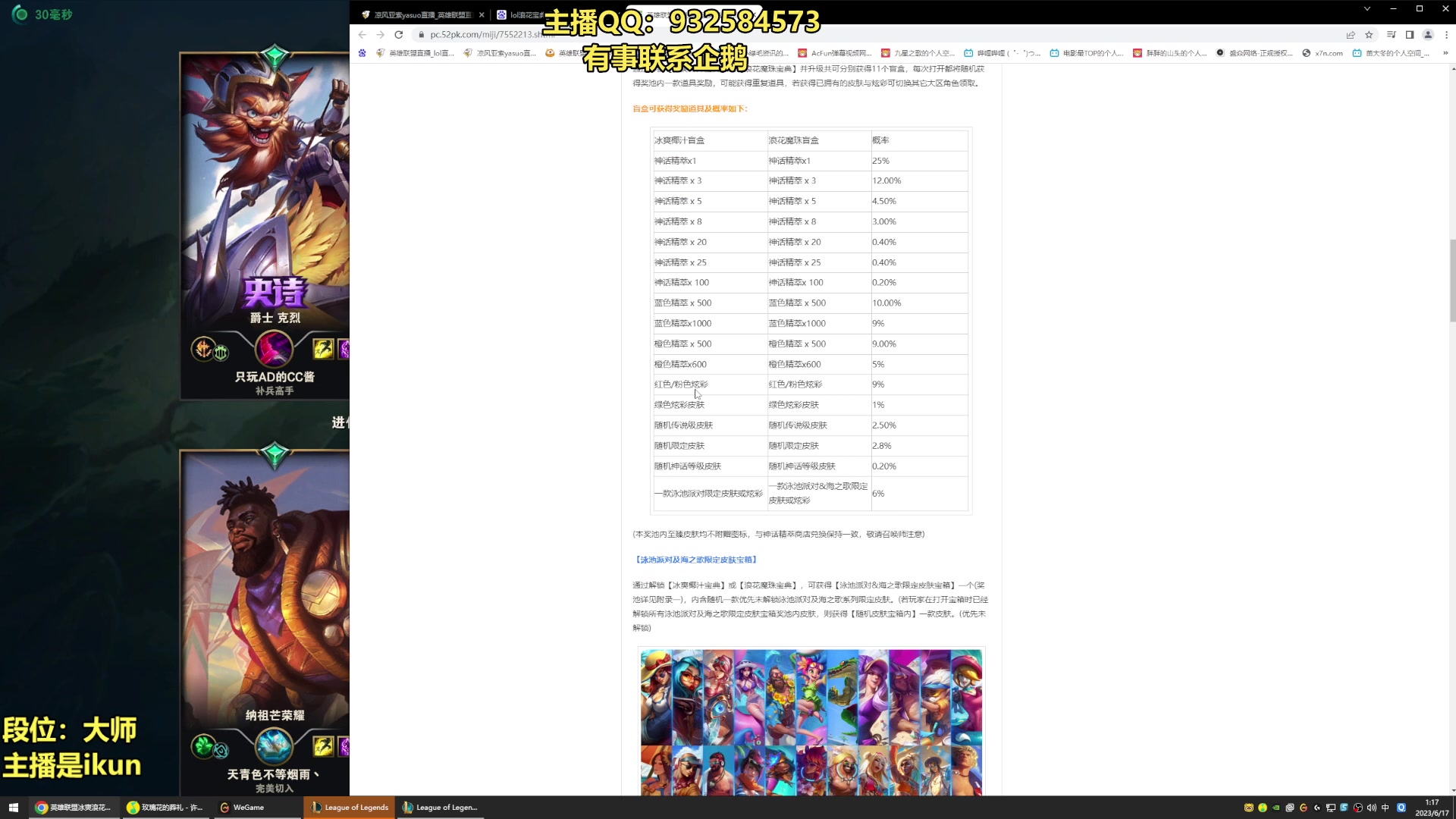Image resolution: width=1456 pixels, height=819 pixels.
Task: Click the 泳池派对及海之歌限定皮肤宝箱 blue heading link
Action: pyautogui.click(x=695, y=560)
